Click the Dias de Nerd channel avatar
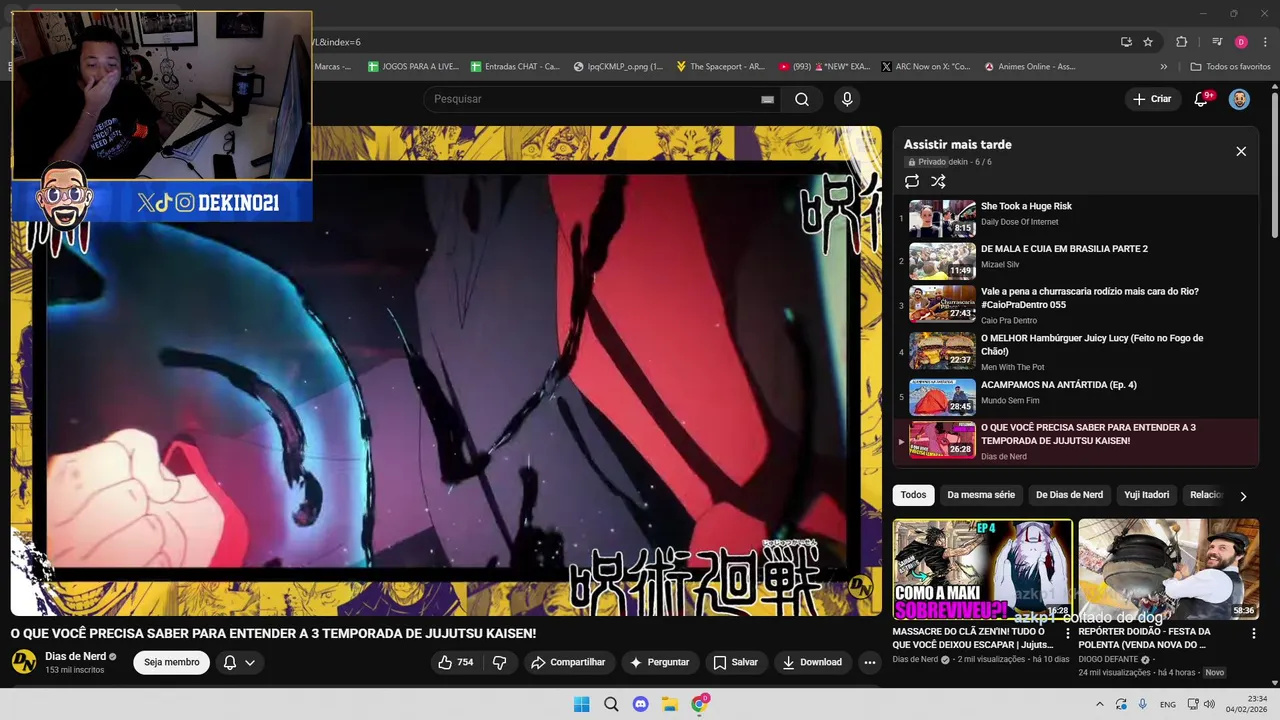 (24, 662)
